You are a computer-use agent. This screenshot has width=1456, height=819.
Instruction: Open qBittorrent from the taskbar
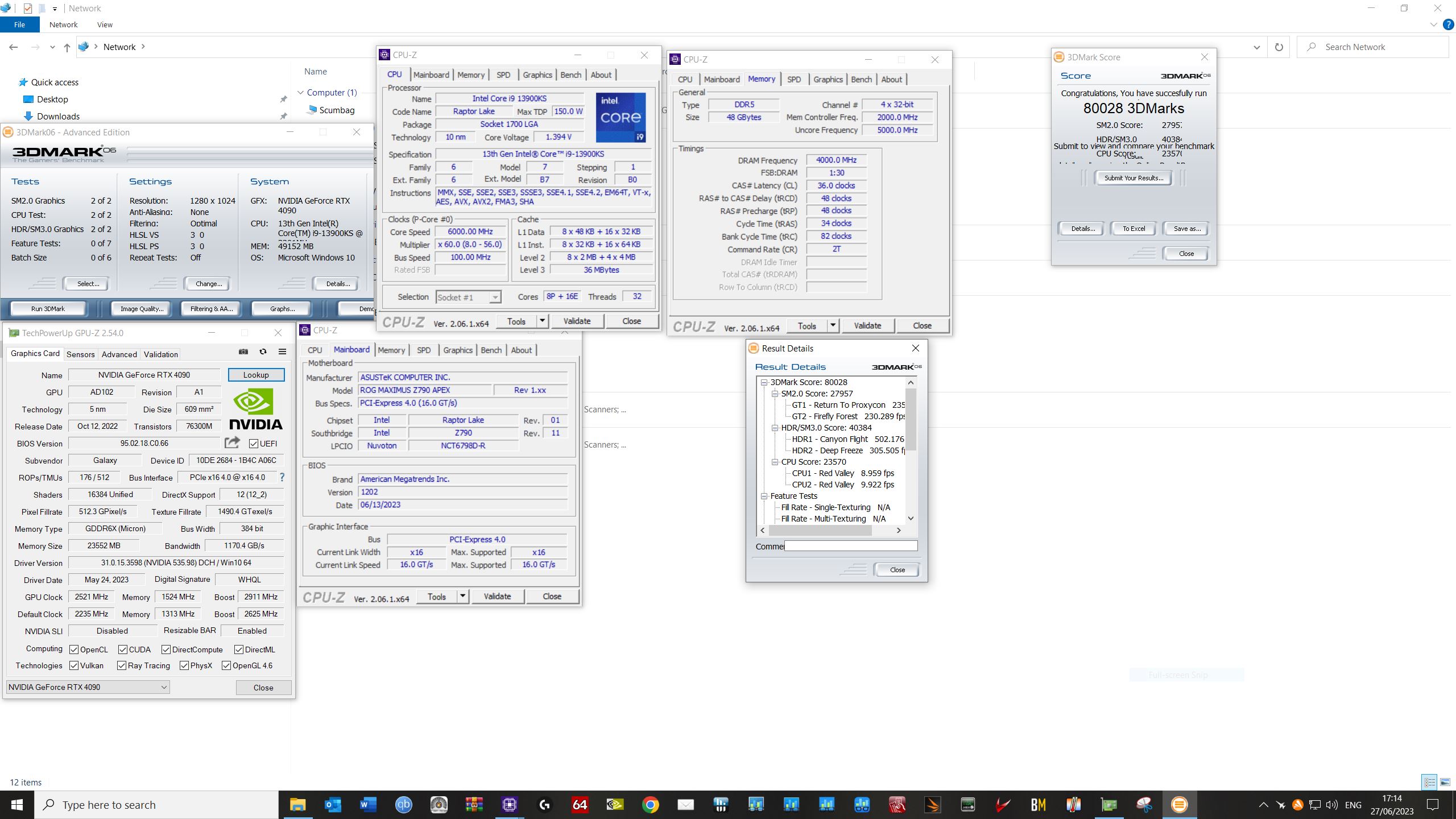point(403,805)
